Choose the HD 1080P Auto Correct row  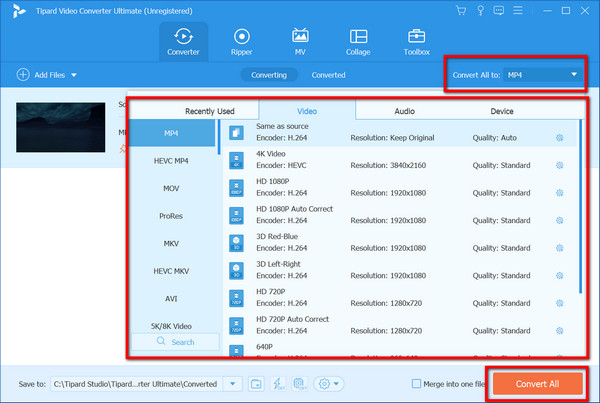pos(399,215)
